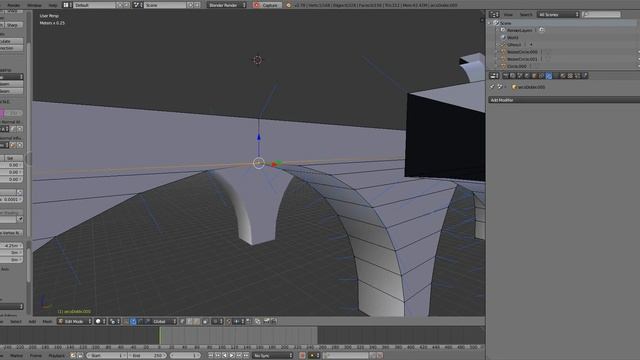This screenshot has height=360, width=640.
Task: Open the Render properties tab icon
Action: pos(505,76)
